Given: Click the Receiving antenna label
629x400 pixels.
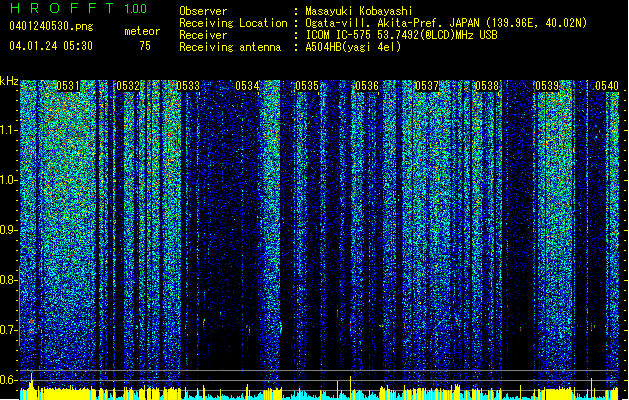Looking at the screenshot, I should point(230,47).
